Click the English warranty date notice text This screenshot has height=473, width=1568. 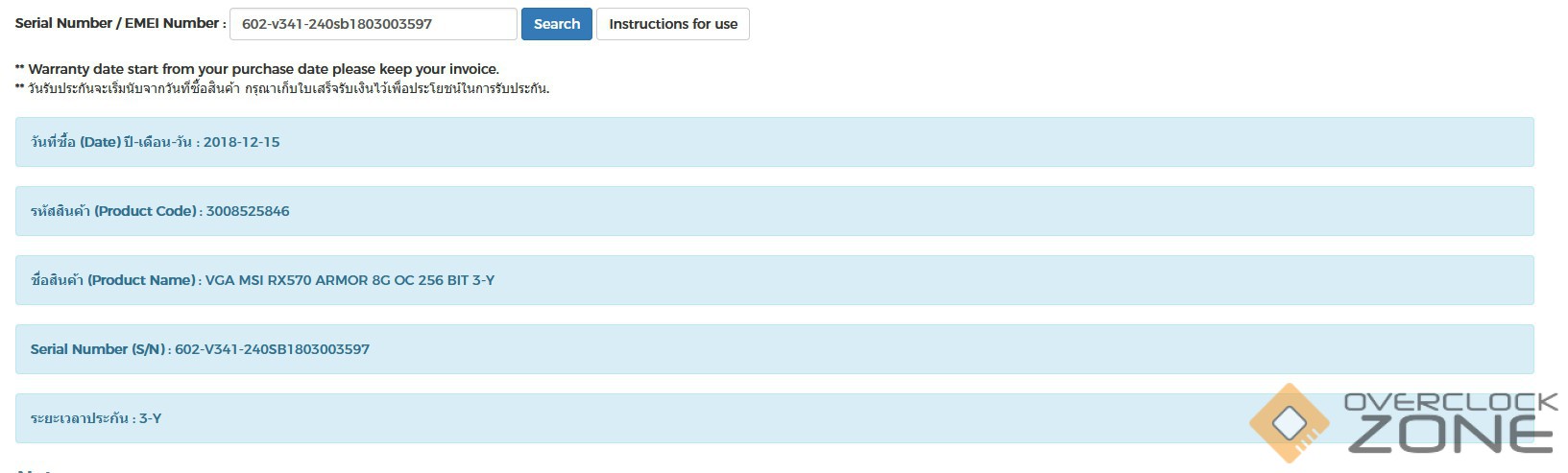tap(263, 69)
